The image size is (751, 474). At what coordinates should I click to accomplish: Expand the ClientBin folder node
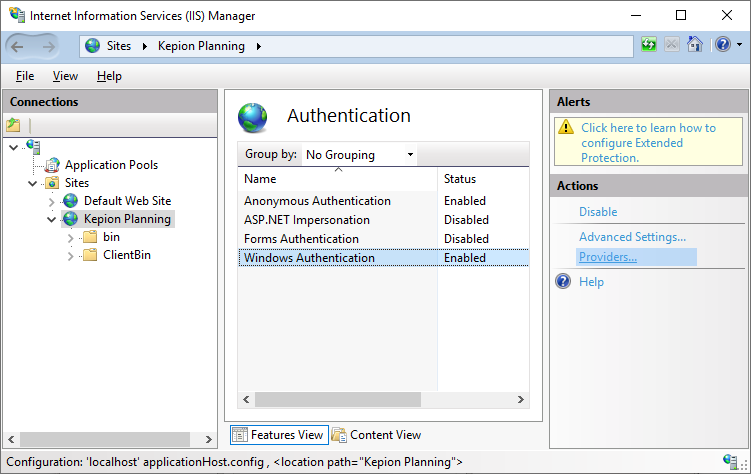(x=70, y=255)
